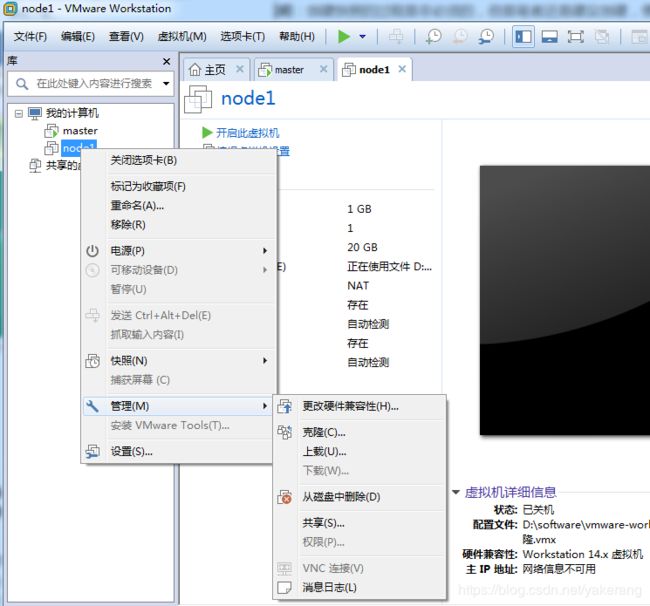Choose 更改硬件兼容性(H)... in submenu

pos(360,406)
